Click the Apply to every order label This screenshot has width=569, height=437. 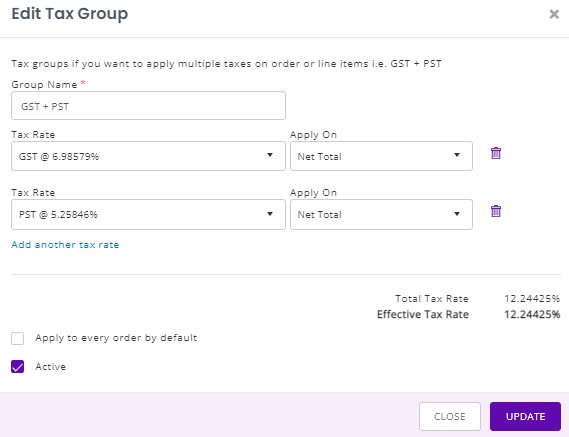(116, 338)
